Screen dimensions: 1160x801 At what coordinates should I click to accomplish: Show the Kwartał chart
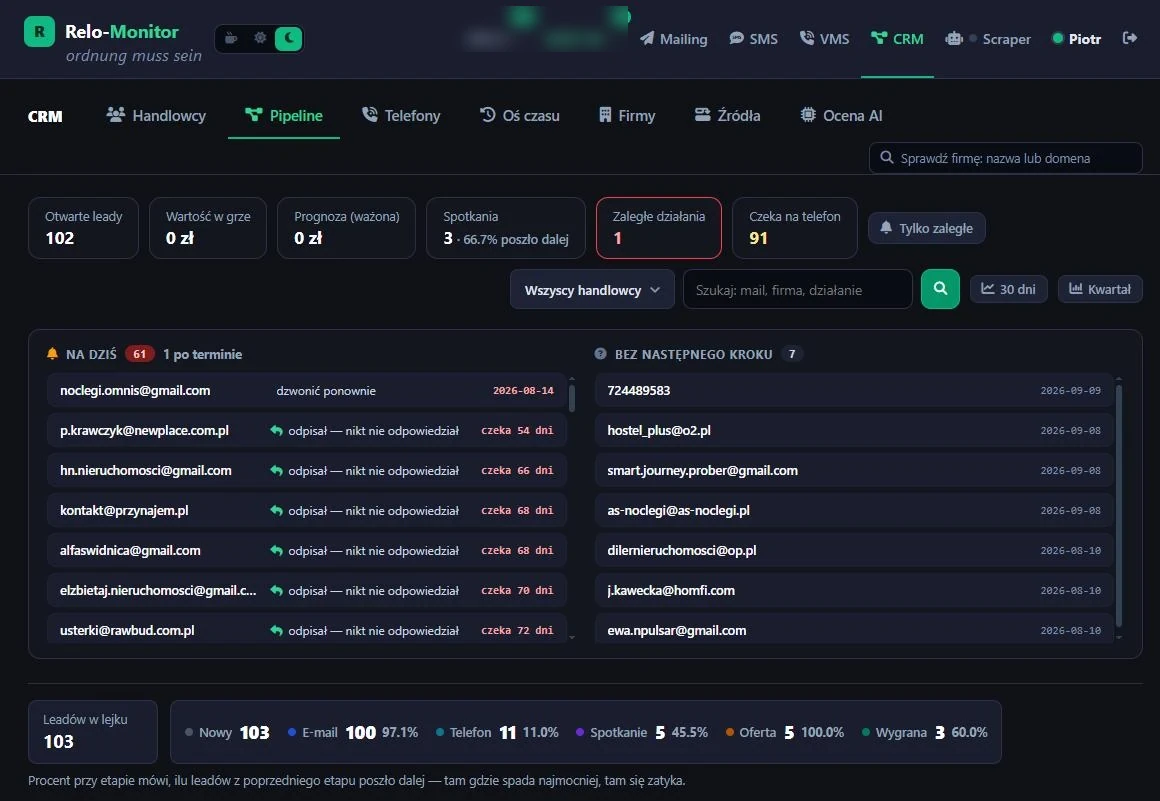click(x=1100, y=289)
